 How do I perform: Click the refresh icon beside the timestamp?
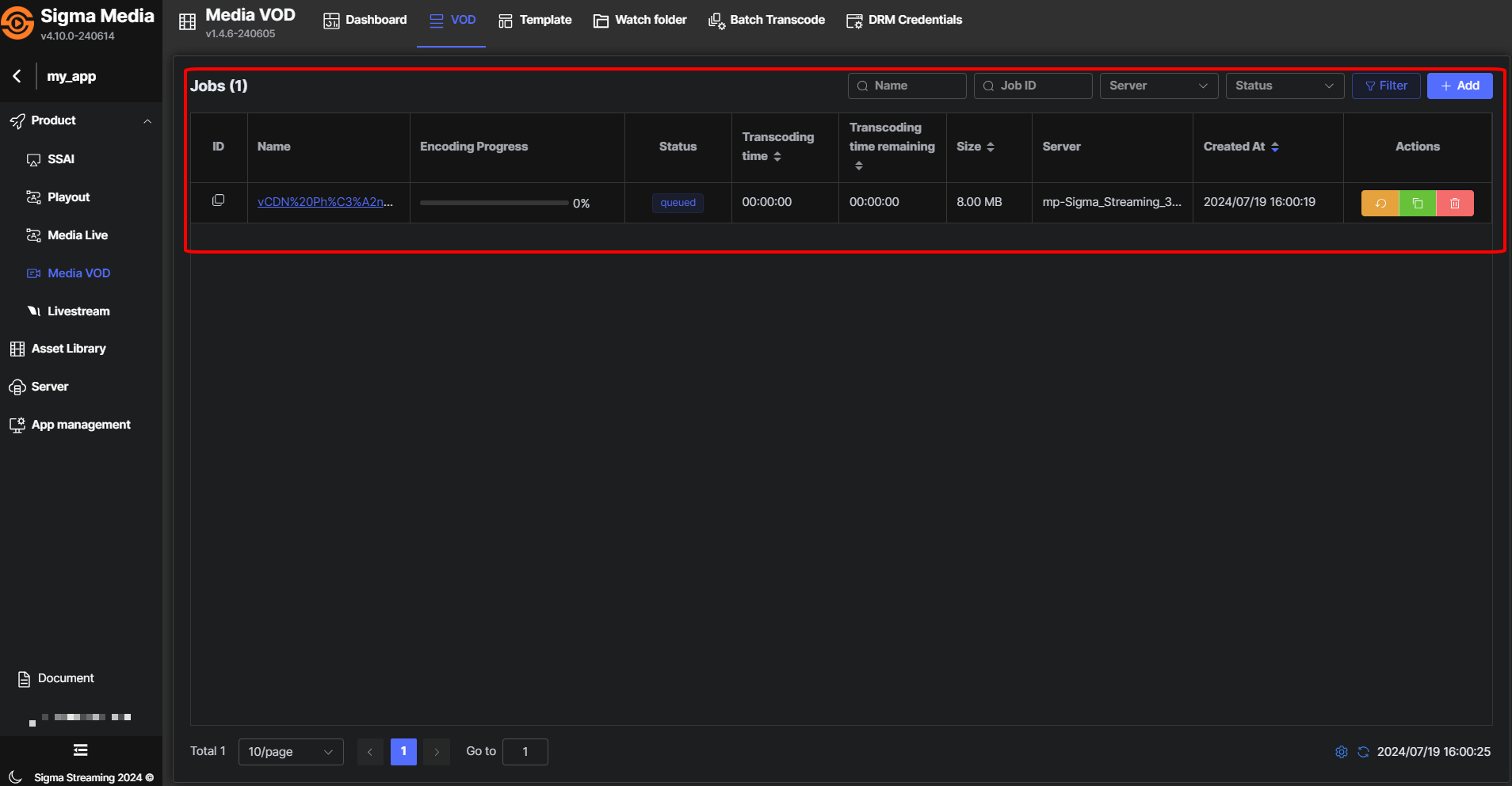pos(1363,752)
